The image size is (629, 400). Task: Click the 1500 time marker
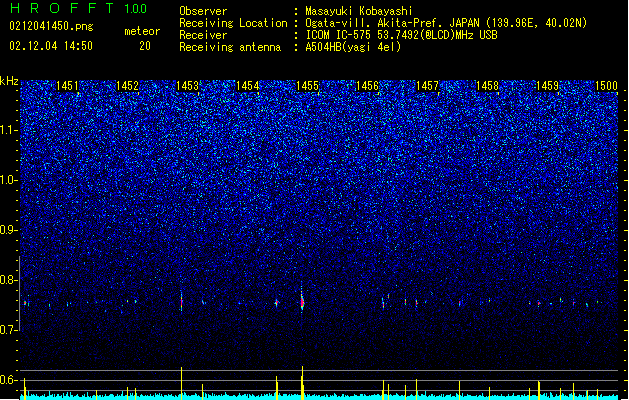606,86
